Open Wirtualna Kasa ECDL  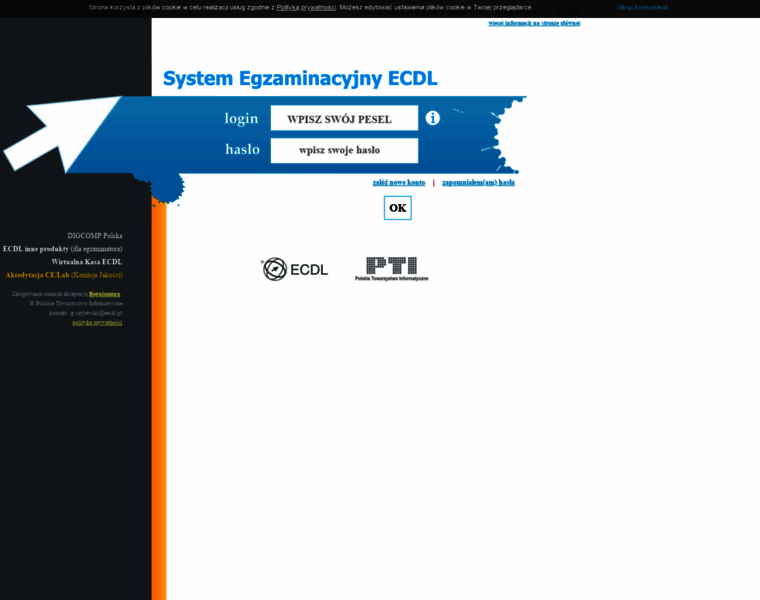[x=87, y=262]
